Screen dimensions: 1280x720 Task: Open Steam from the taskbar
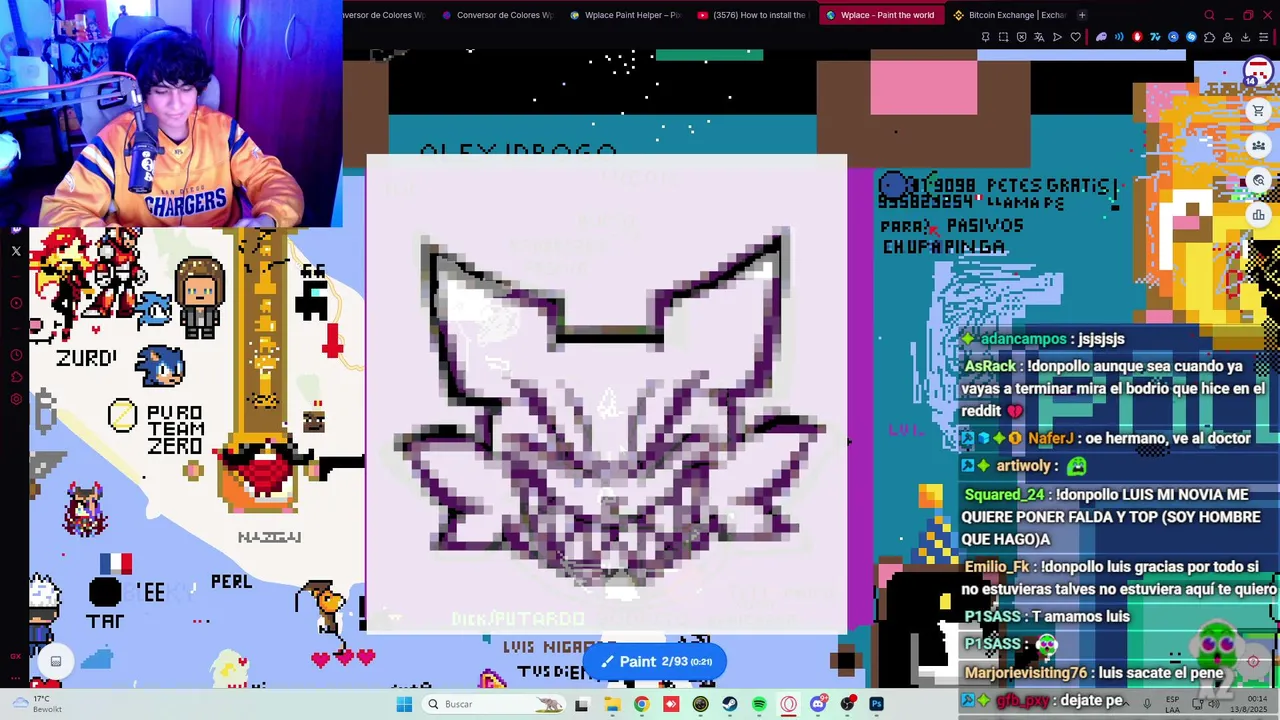click(730, 704)
